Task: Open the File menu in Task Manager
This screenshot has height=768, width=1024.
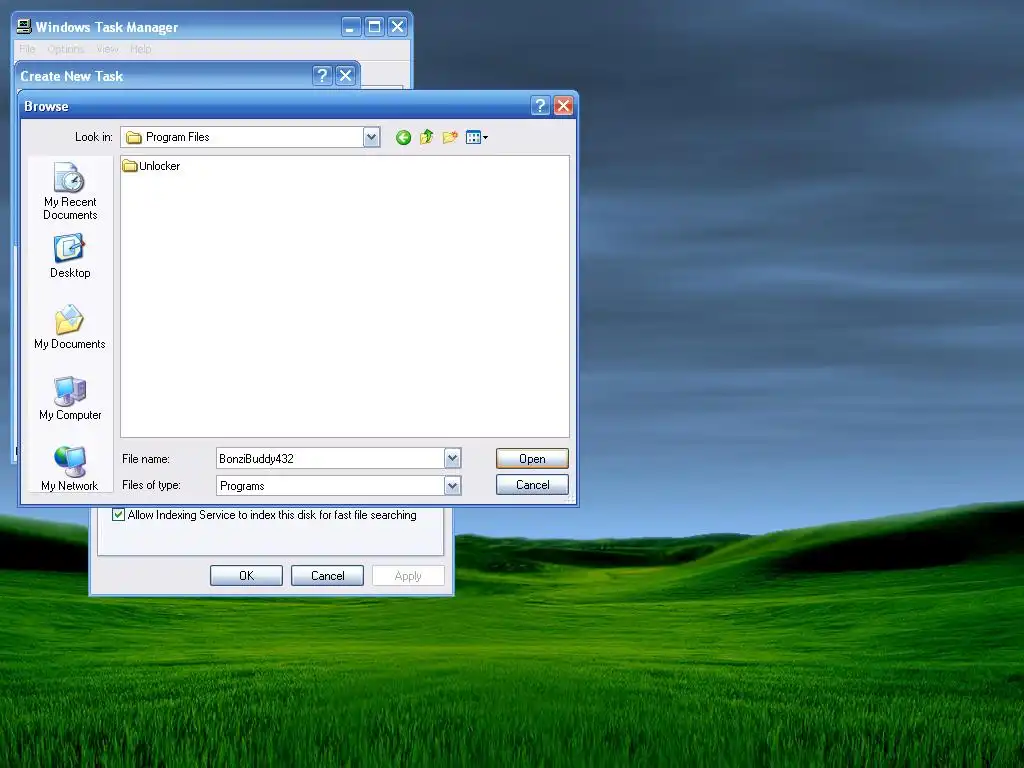Action: (x=27, y=49)
